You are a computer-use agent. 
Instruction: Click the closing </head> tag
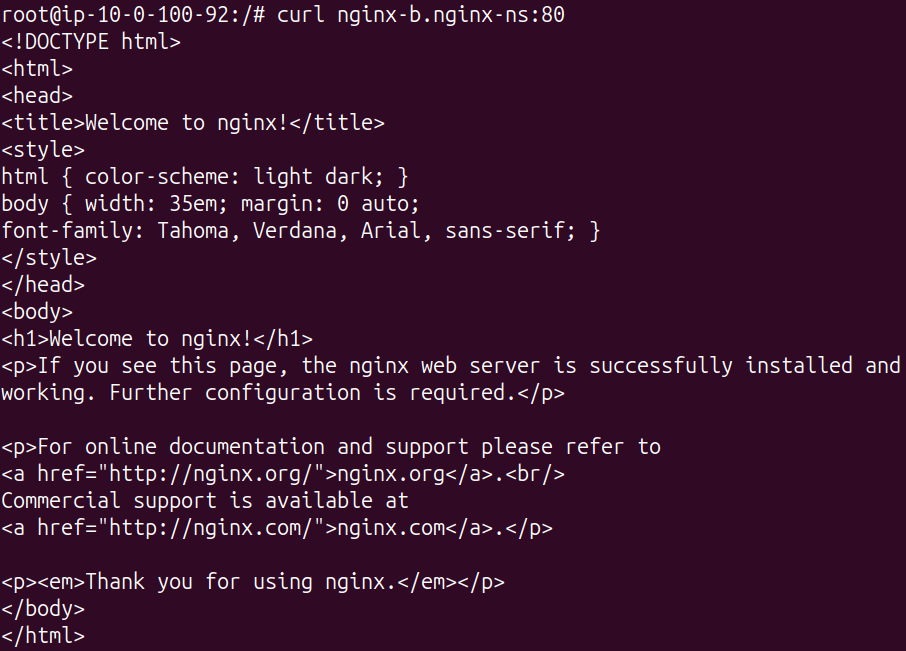click(x=43, y=285)
